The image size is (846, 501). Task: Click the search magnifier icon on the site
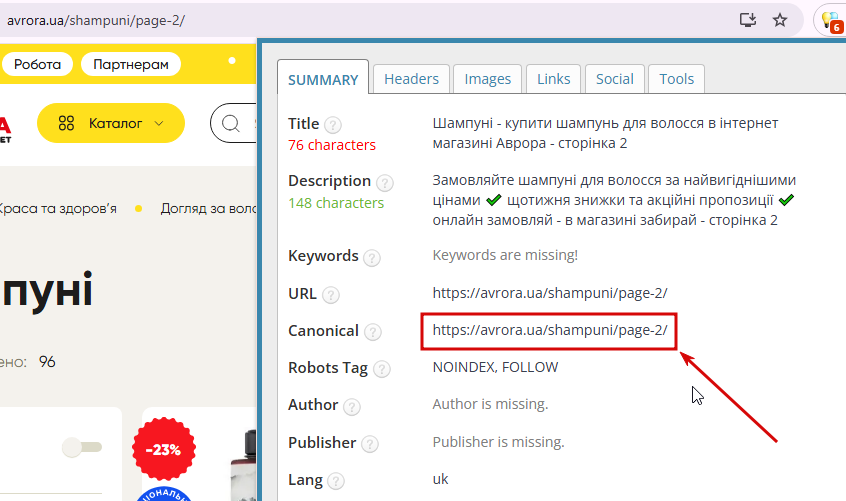click(230, 123)
